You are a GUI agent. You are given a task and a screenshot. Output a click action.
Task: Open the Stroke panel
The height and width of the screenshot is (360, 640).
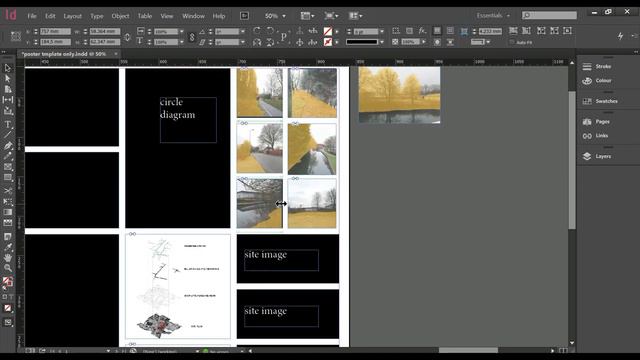point(603,67)
